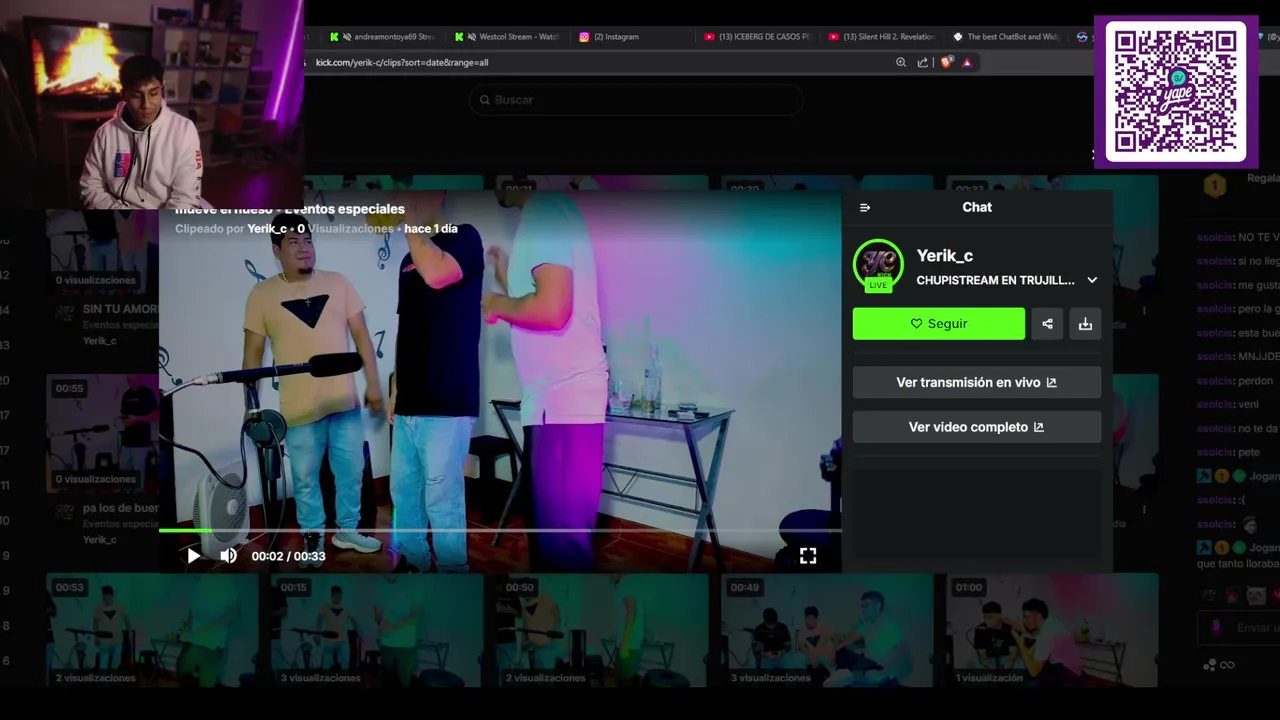
Task: Click the purple icon in the chat input
Action: point(1216,628)
